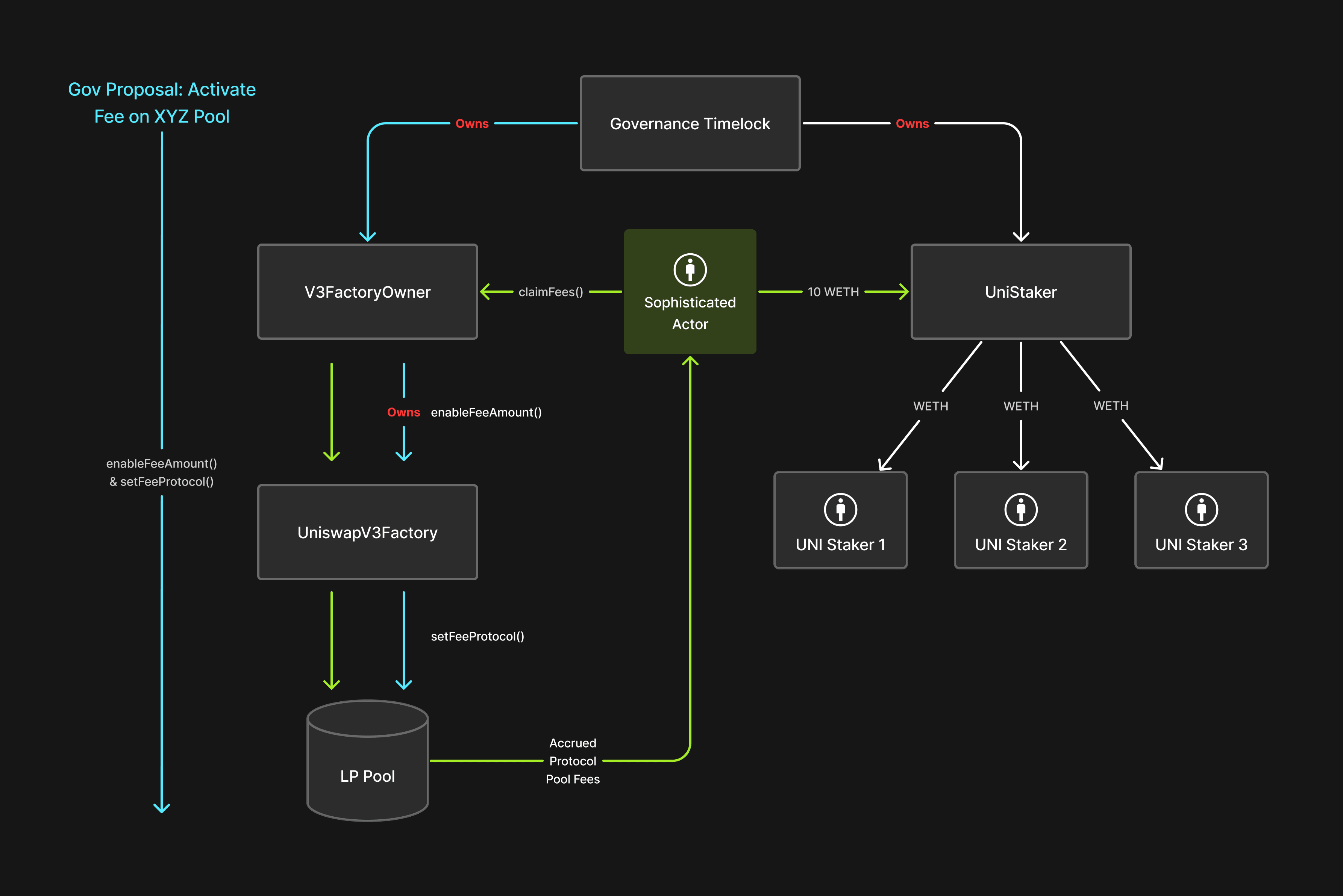
Task: Click the red Owns label below V3FactoryOwner
Action: (x=403, y=412)
